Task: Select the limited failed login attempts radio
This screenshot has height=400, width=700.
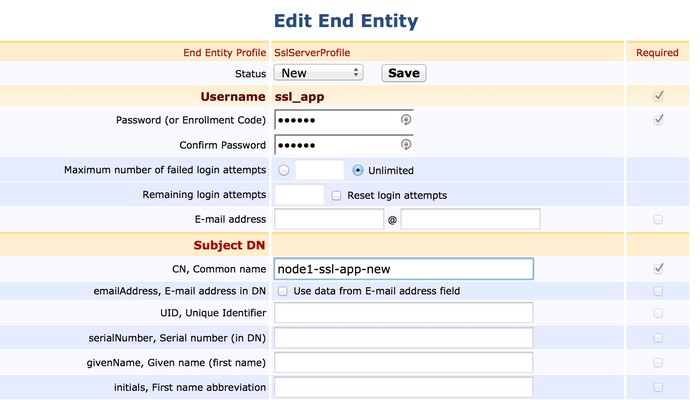Action: 284,170
